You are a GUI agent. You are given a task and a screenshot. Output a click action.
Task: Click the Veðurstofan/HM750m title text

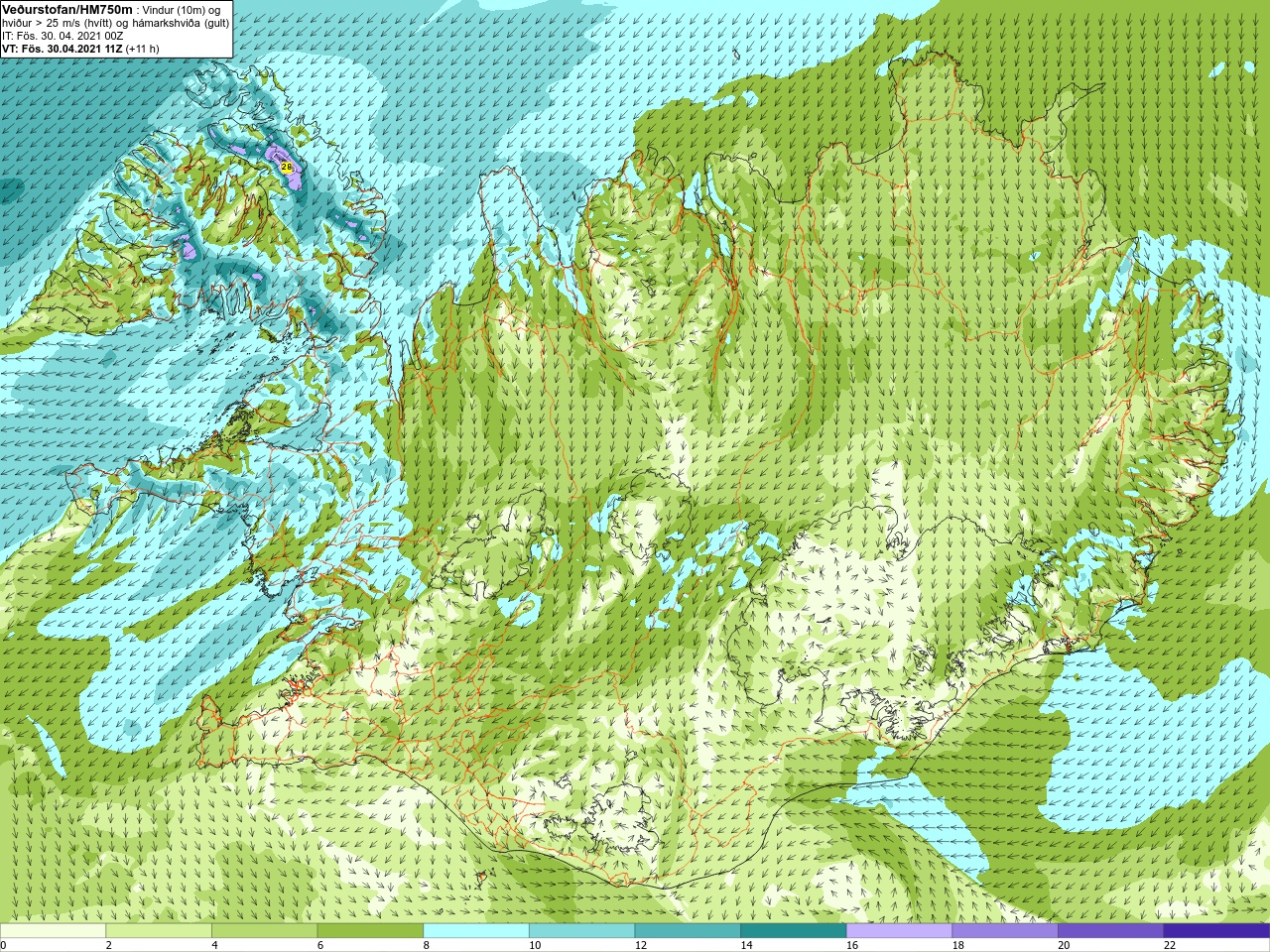pyautogui.click(x=67, y=9)
